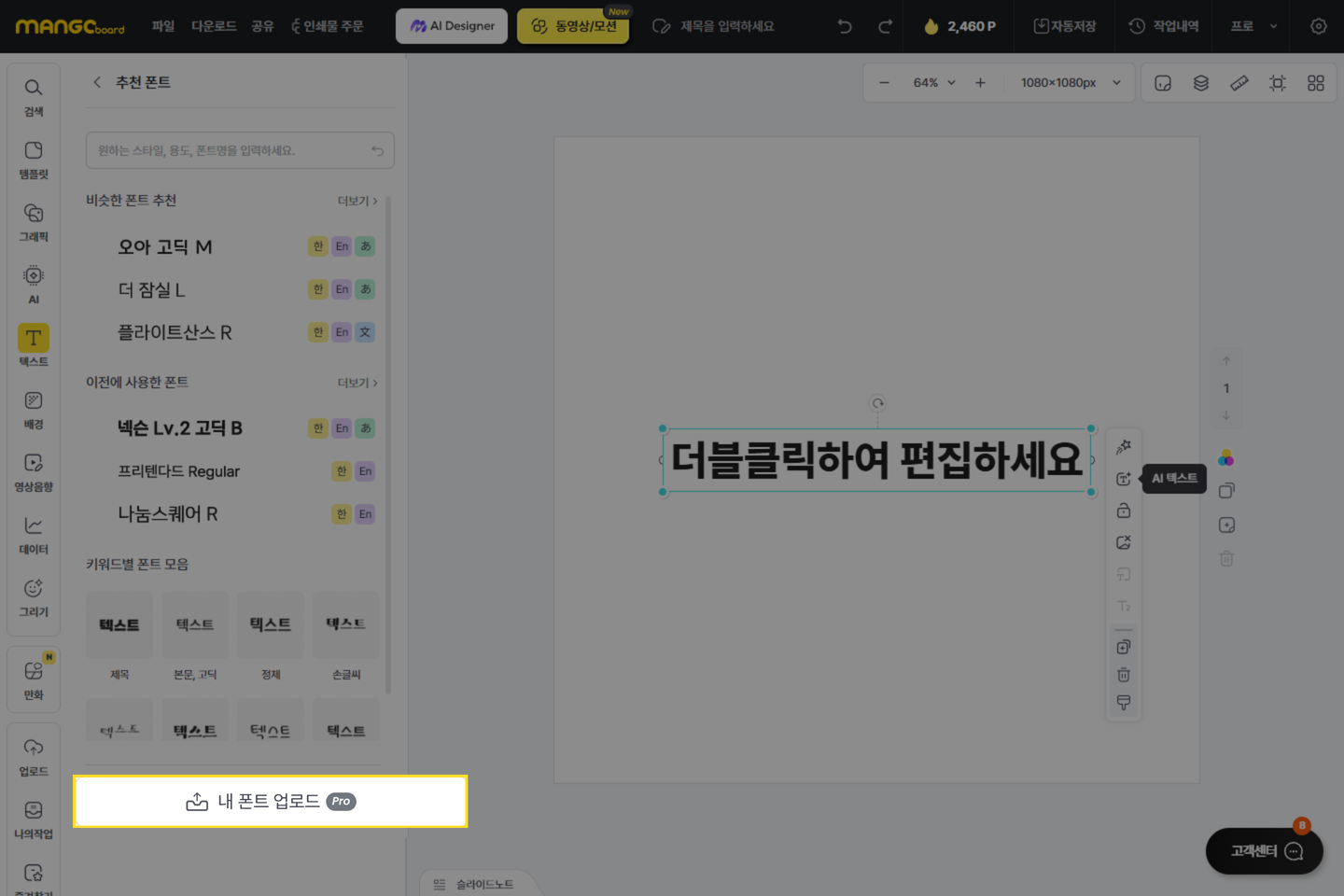This screenshot has height=896, width=1344.
Task: Click the 동영상/모션 button
Action: tap(573, 26)
